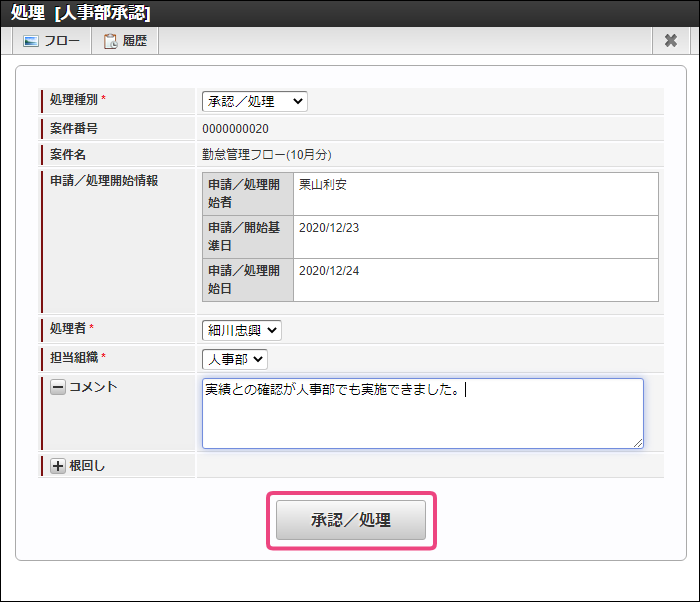Open the 処理種別 dropdown
The height and width of the screenshot is (602, 700).
pyautogui.click(x=254, y=101)
